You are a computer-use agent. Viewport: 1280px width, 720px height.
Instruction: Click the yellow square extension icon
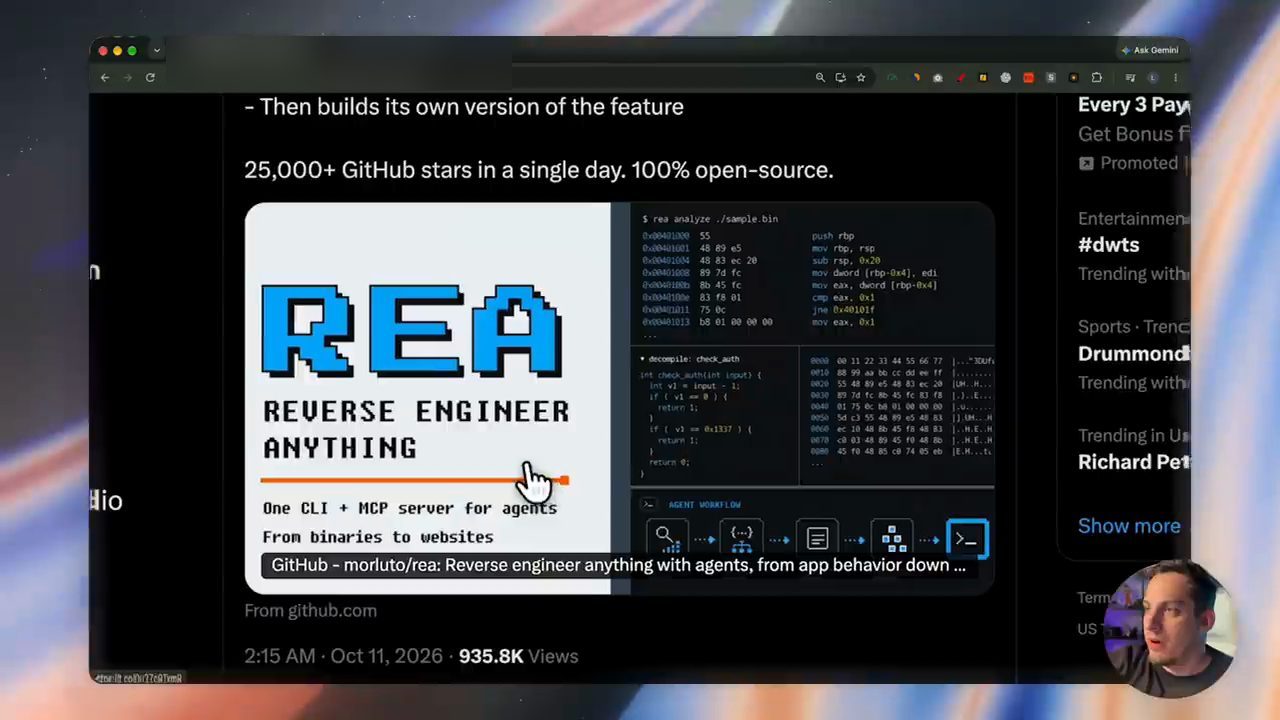pyautogui.click(x=983, y=78)
